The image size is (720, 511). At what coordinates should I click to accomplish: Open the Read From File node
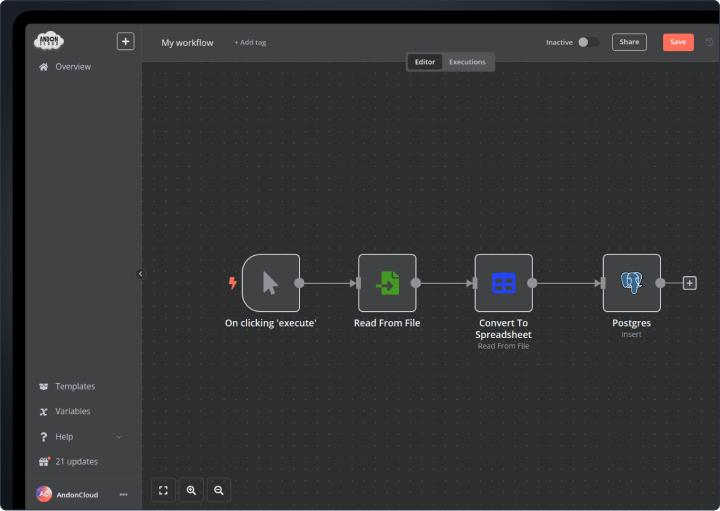pyautogui.click(x=387, y=283)
